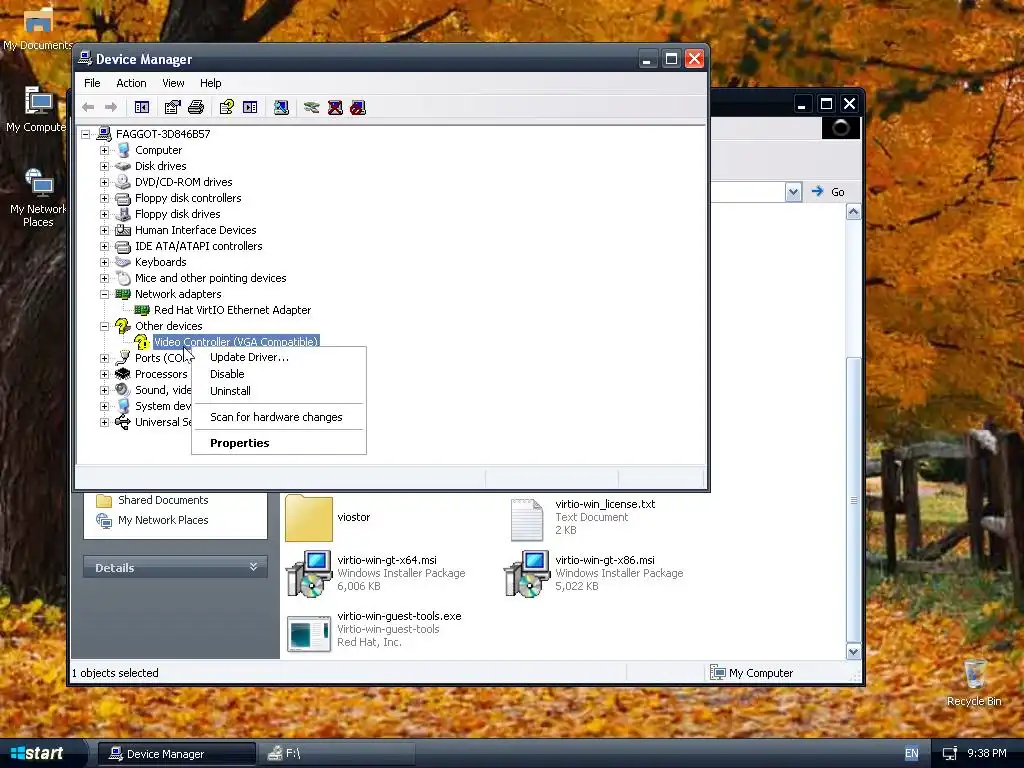Click the Help toolbar icon with question mark
Viewport: 1024px width, 768px height.
click(x=227, y=107)
